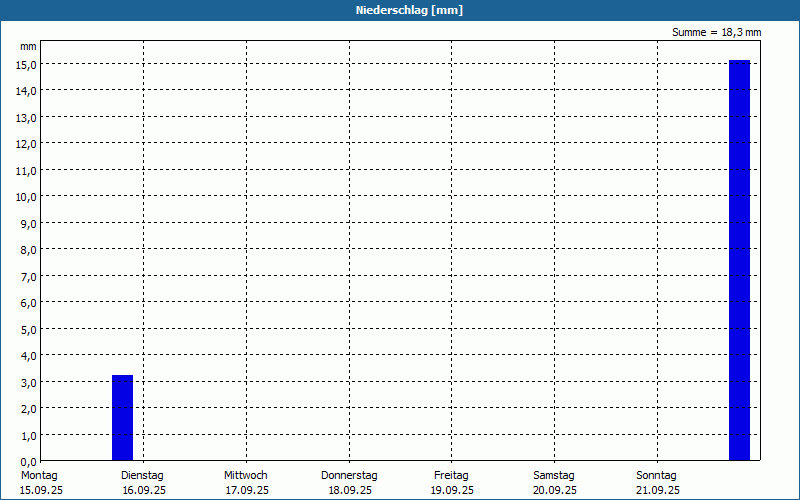Click the 2,0 y-axis value

(28, 409)
